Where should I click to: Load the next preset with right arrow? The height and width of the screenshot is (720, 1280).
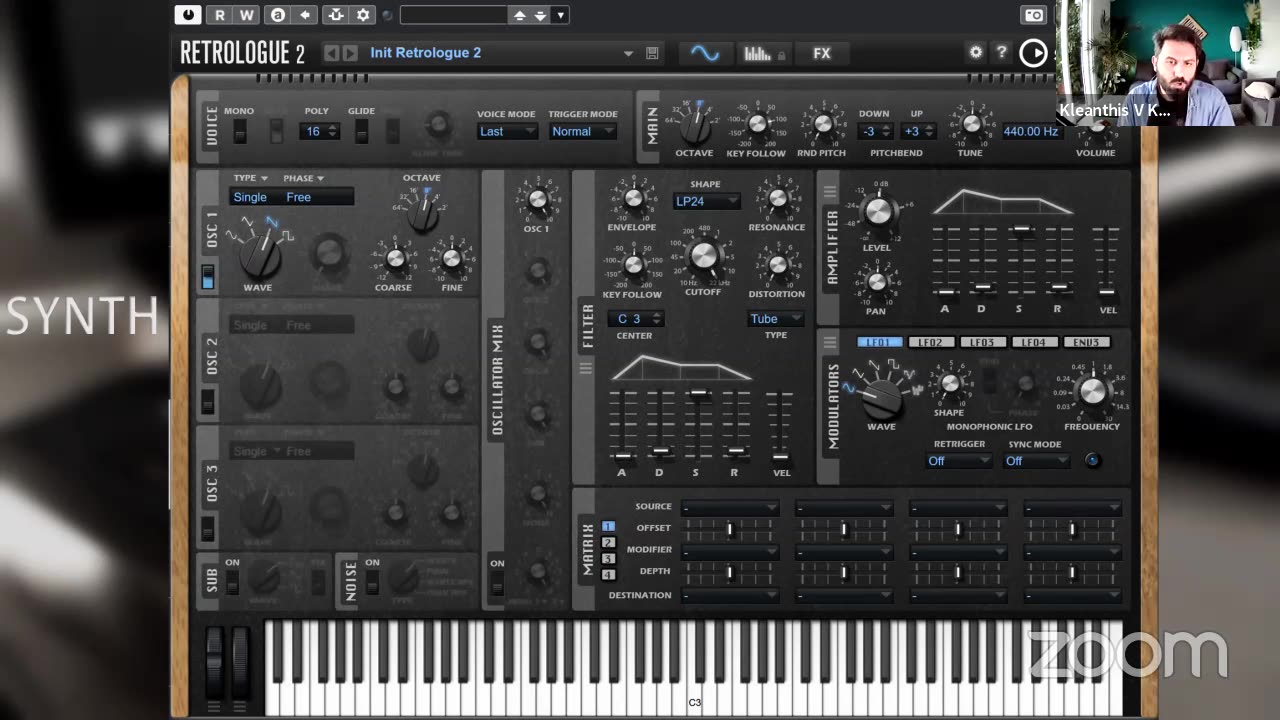pos(350,53)
